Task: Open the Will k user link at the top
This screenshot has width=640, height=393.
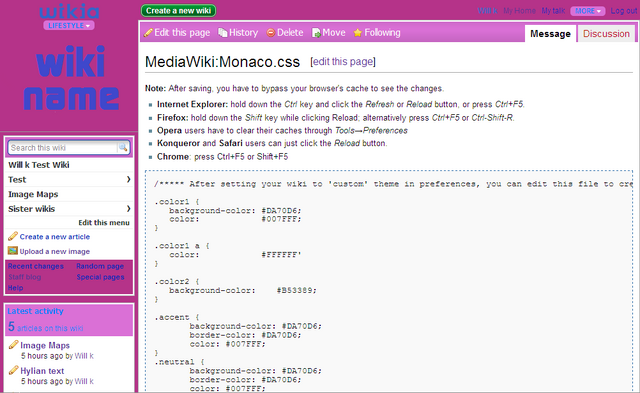Action: [488, 11]
